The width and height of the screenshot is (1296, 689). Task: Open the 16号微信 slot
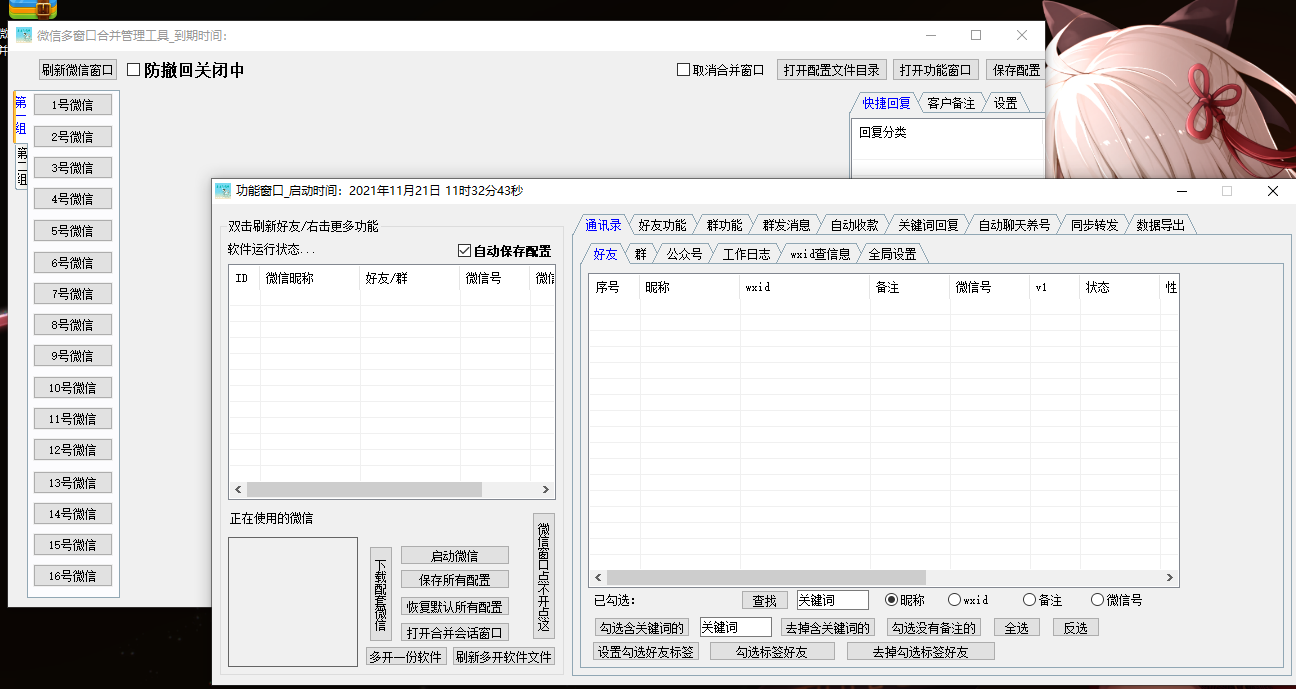tap(73, 575)
